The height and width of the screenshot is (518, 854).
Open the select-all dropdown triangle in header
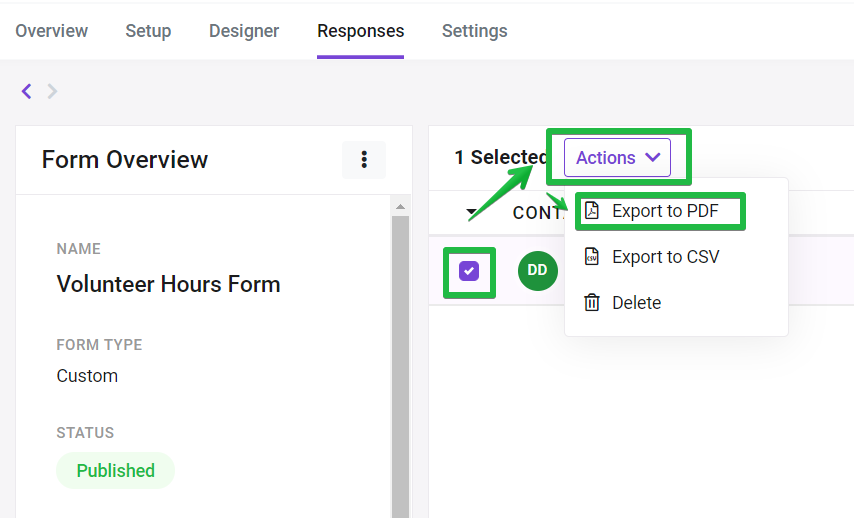[472, 211]
